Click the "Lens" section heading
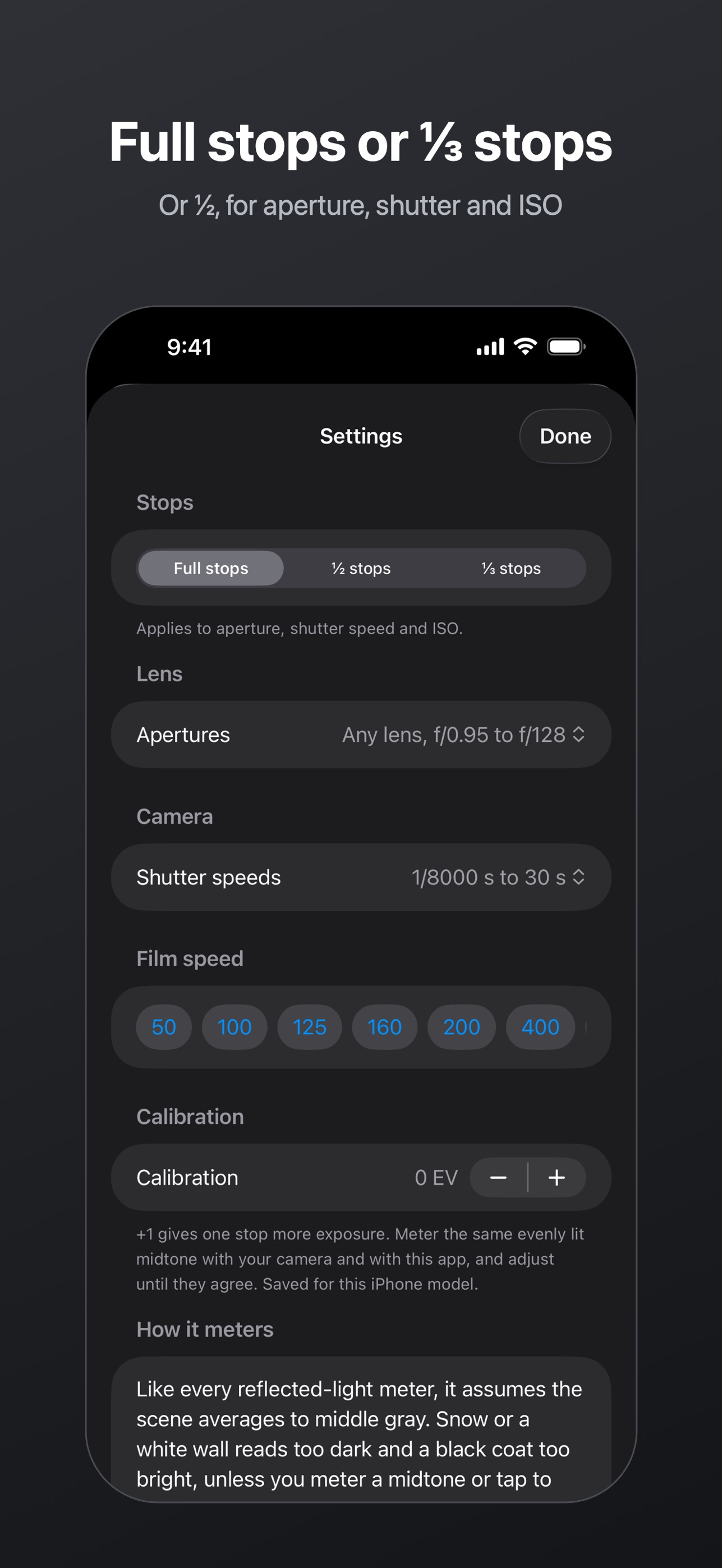 click(x=159, y=674)
